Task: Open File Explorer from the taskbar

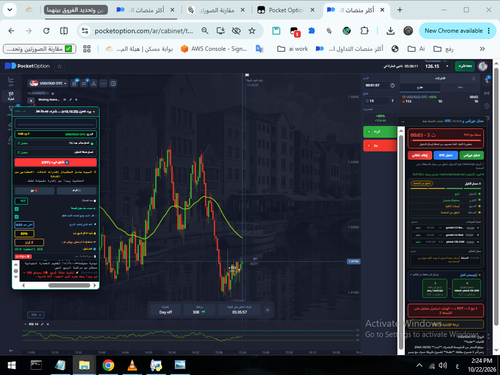Action: point(84,365)
